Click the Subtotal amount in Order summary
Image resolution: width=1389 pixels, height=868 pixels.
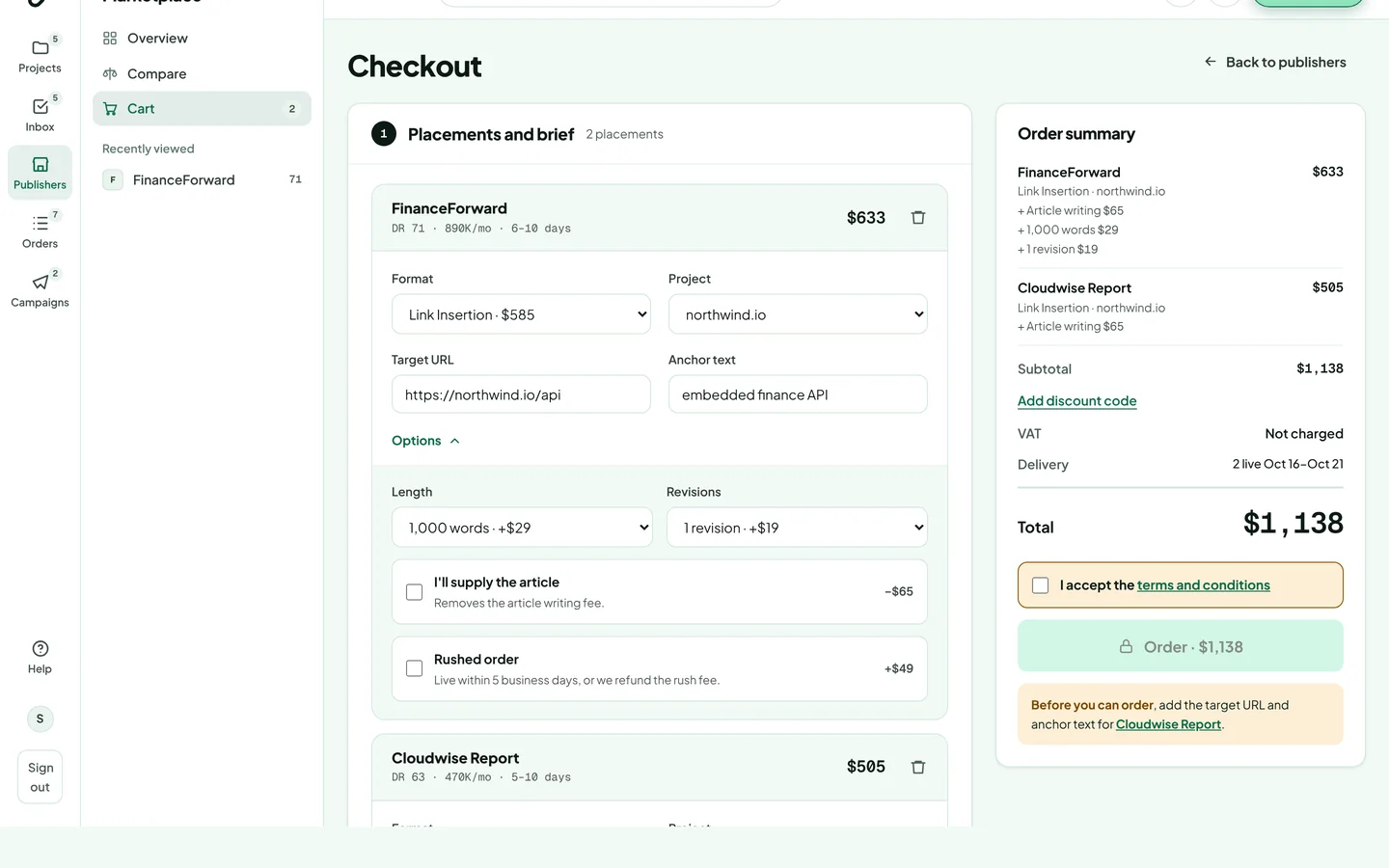click(x=1320, y=368)
